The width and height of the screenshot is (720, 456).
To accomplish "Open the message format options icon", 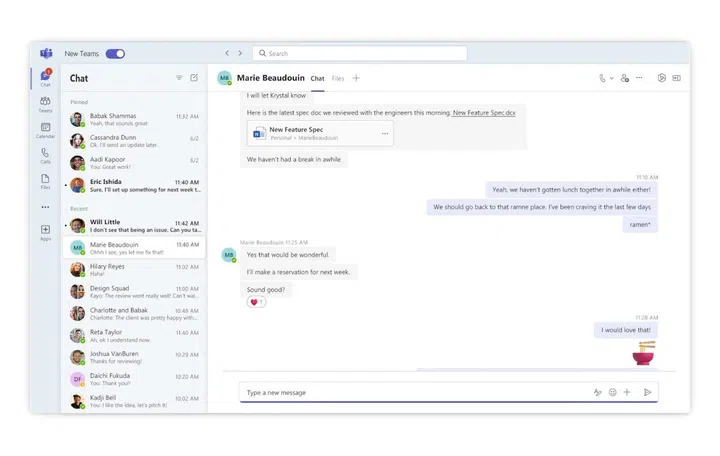I will pyautogui.click(x=597, y=392).
